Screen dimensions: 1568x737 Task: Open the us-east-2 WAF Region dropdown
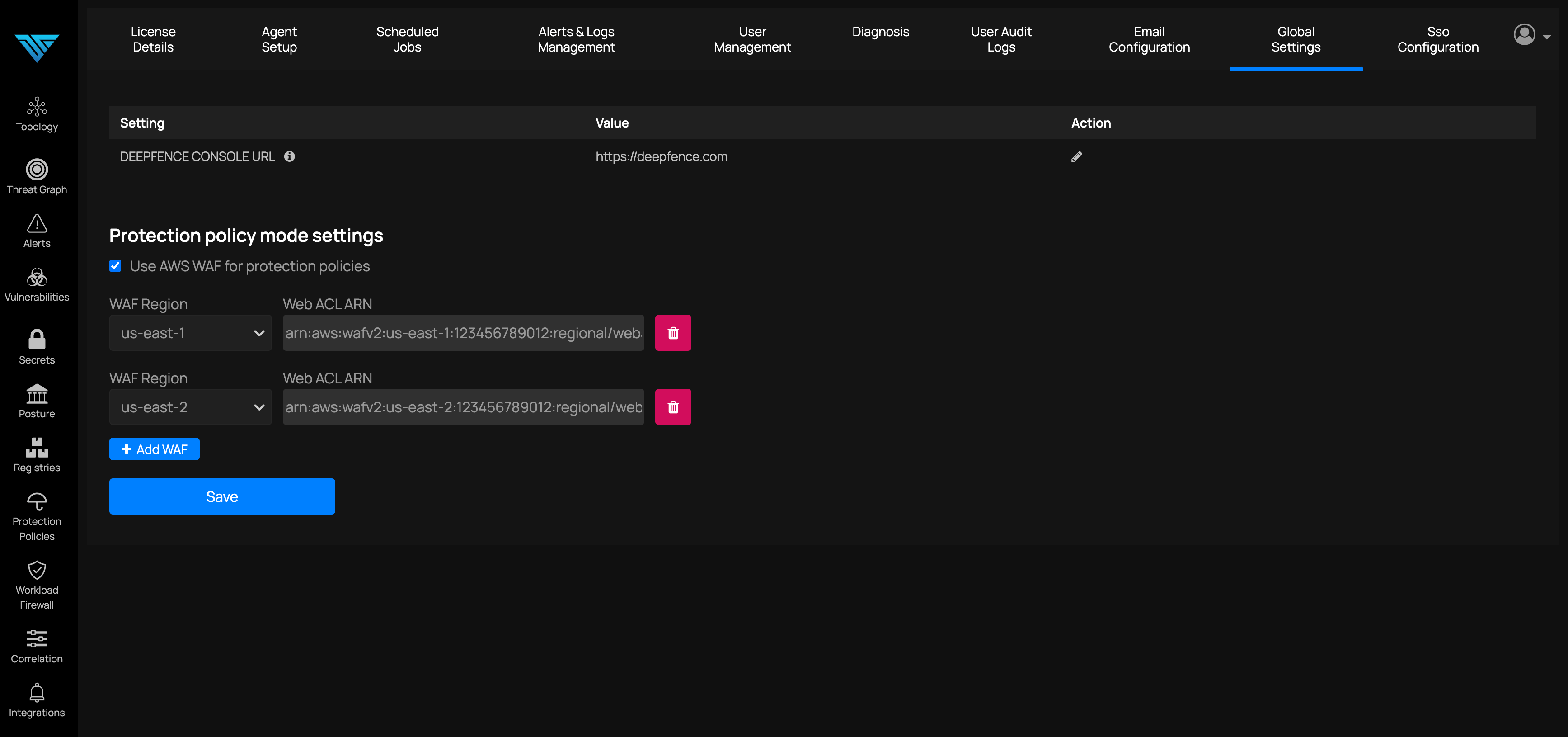pos(191,407)
